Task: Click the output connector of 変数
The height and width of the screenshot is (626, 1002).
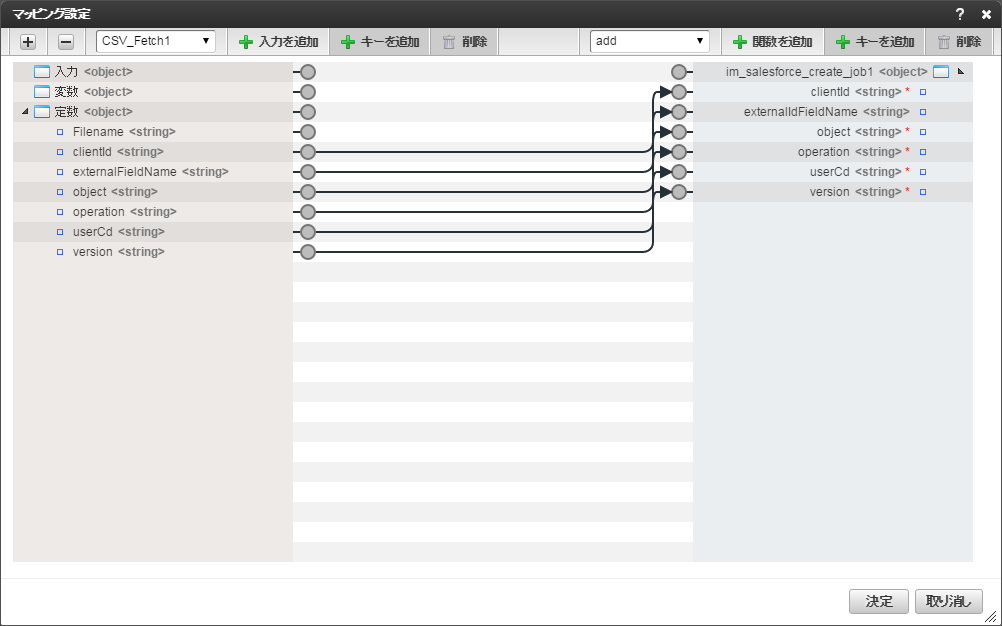Action: 308,92
